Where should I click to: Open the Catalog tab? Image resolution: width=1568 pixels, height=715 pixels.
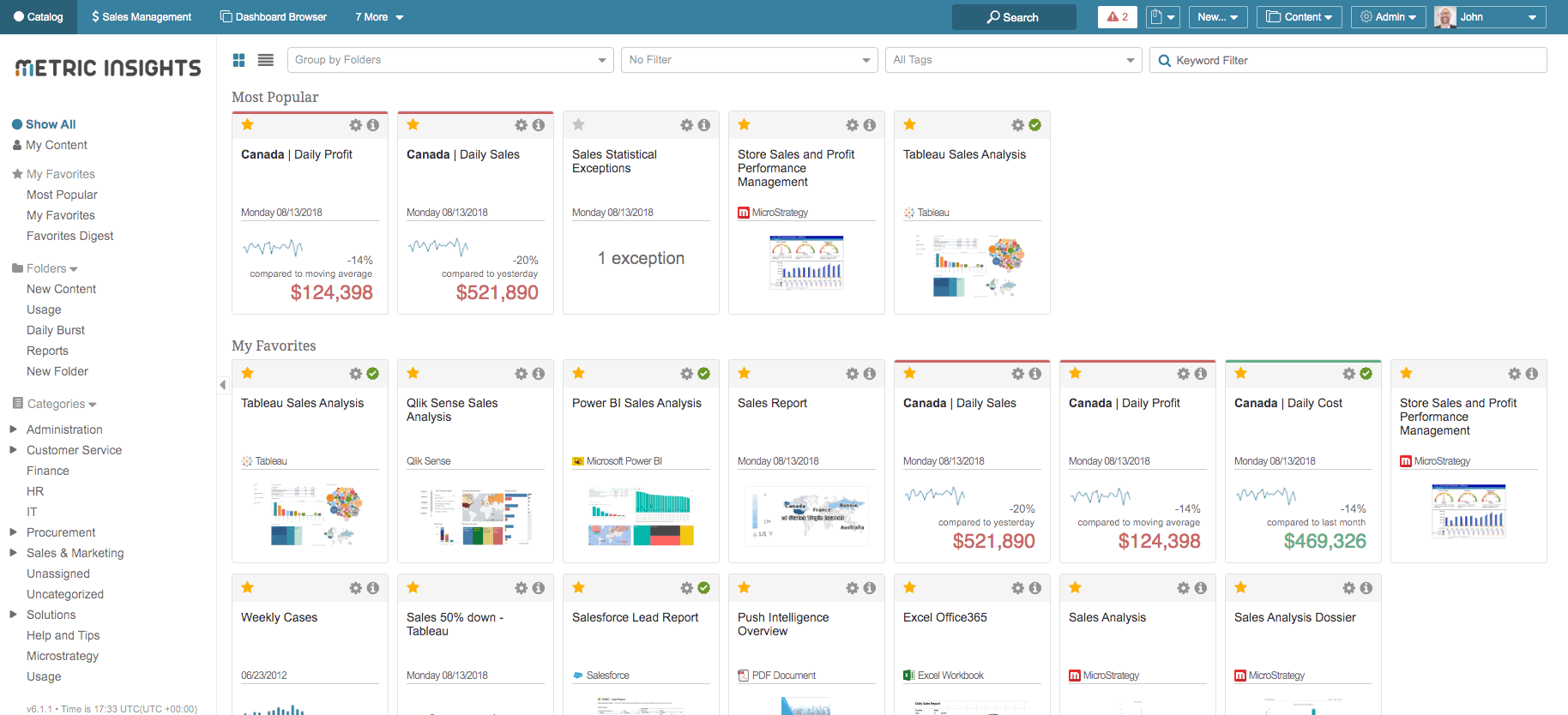coord(39,17)
